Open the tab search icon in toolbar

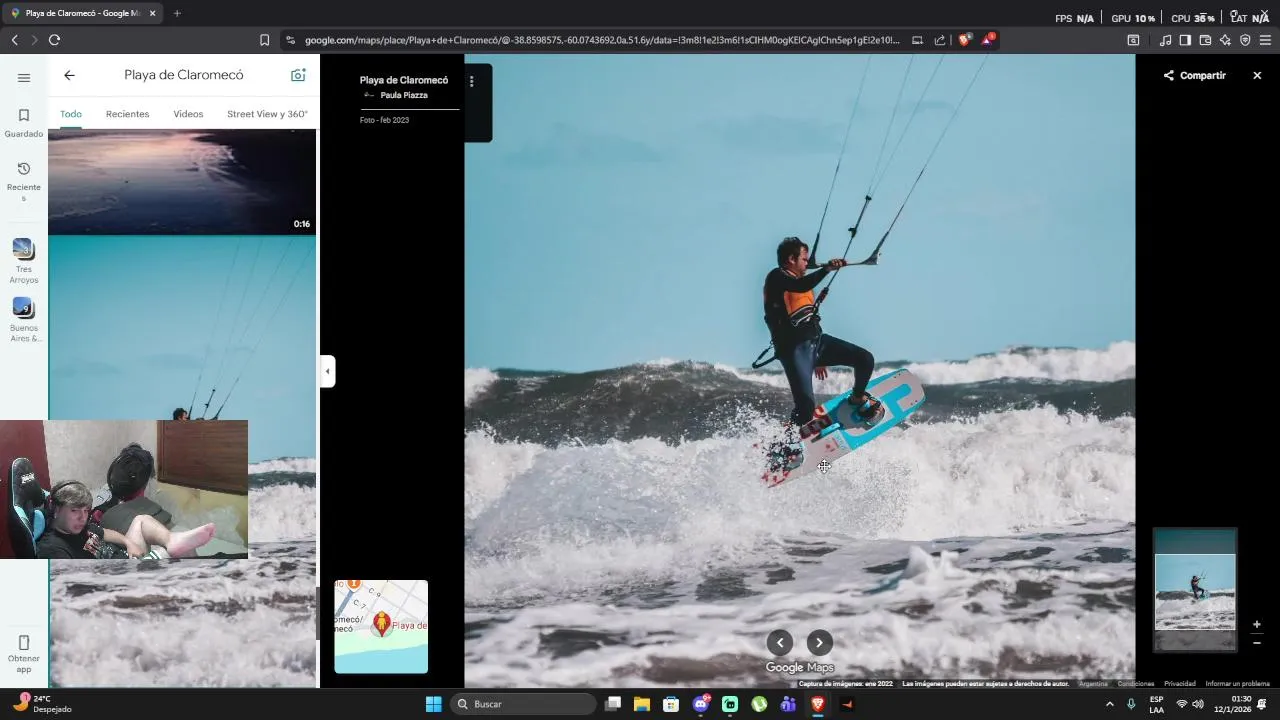click(x=1133, y=40)
